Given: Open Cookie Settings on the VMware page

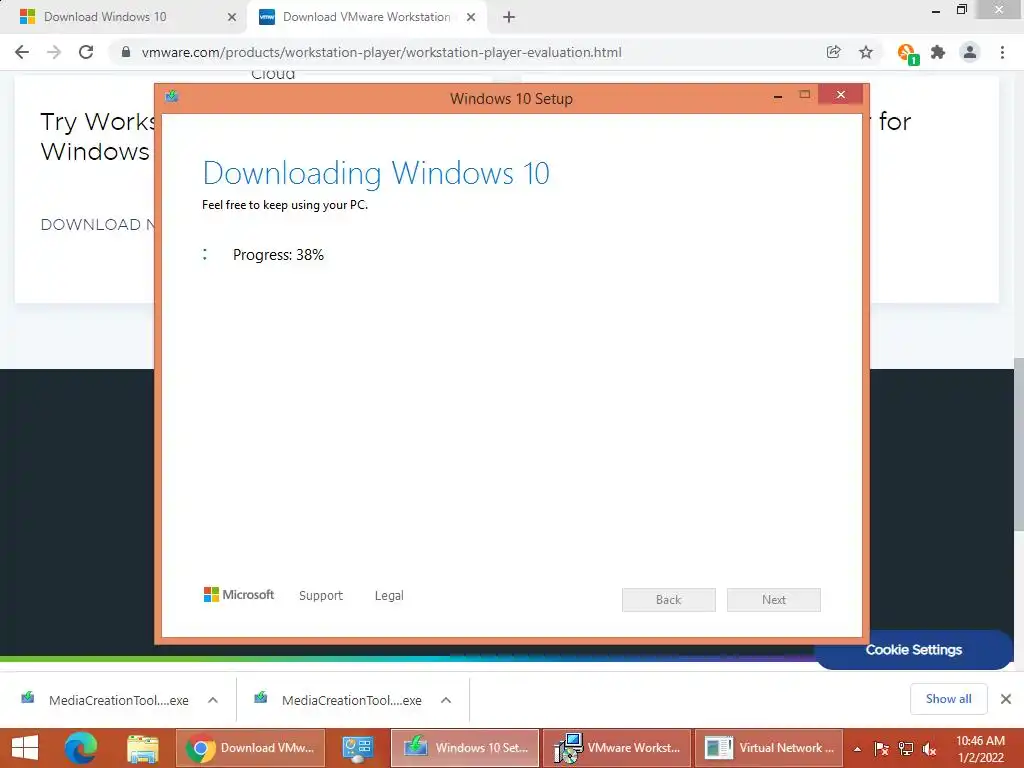Looking at the screenshot, I should point(914,650).
